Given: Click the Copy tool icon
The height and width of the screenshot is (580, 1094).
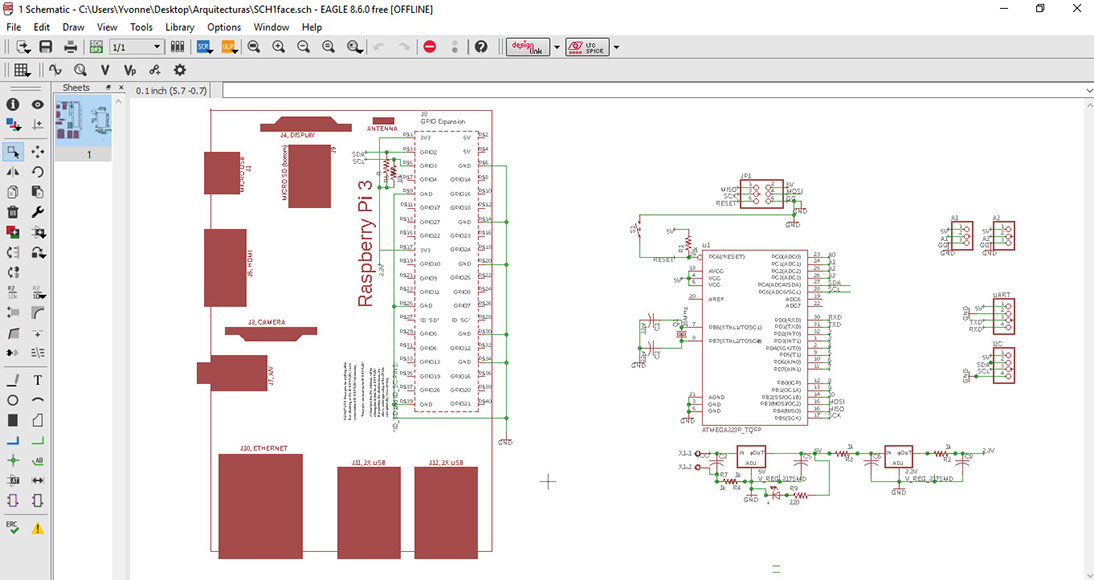Looking at the screenshot, I should pyautogui.click(x=13, y=192).
